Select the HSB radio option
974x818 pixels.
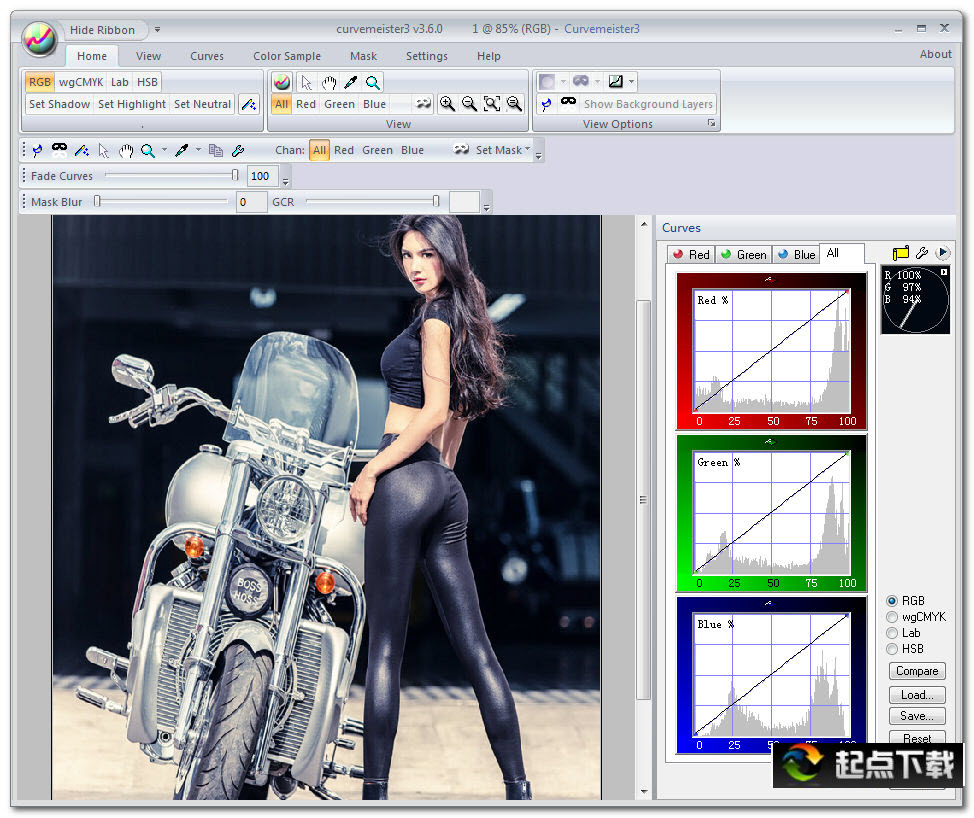tap(892, 649)
